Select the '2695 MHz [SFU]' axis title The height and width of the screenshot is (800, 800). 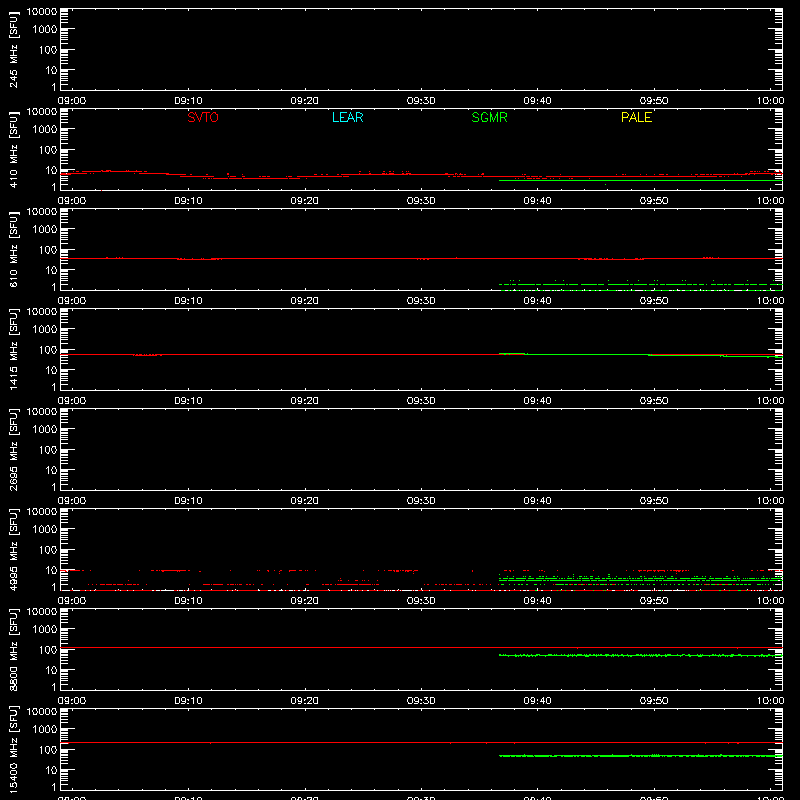point(14,449)
